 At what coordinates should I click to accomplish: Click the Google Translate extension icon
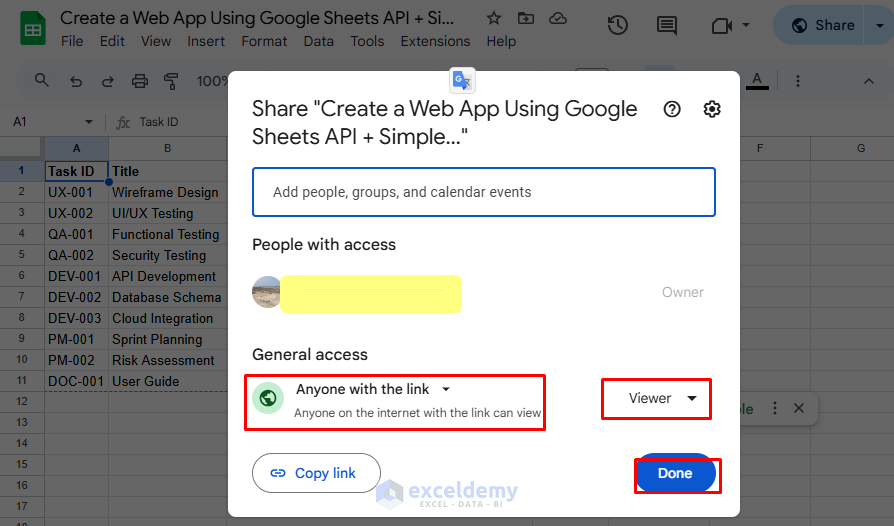462,81
